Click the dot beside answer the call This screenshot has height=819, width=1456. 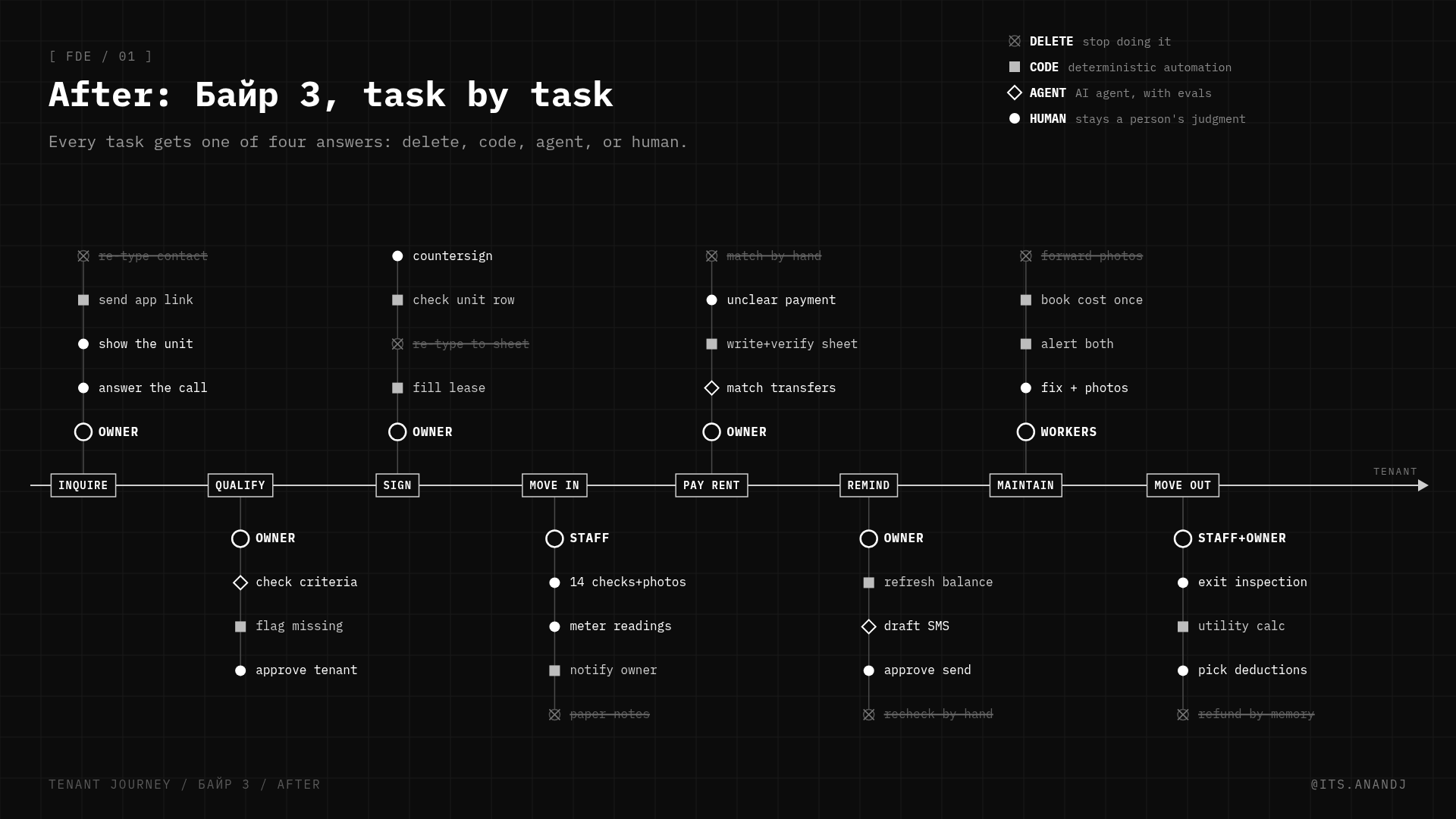[83, 388]
